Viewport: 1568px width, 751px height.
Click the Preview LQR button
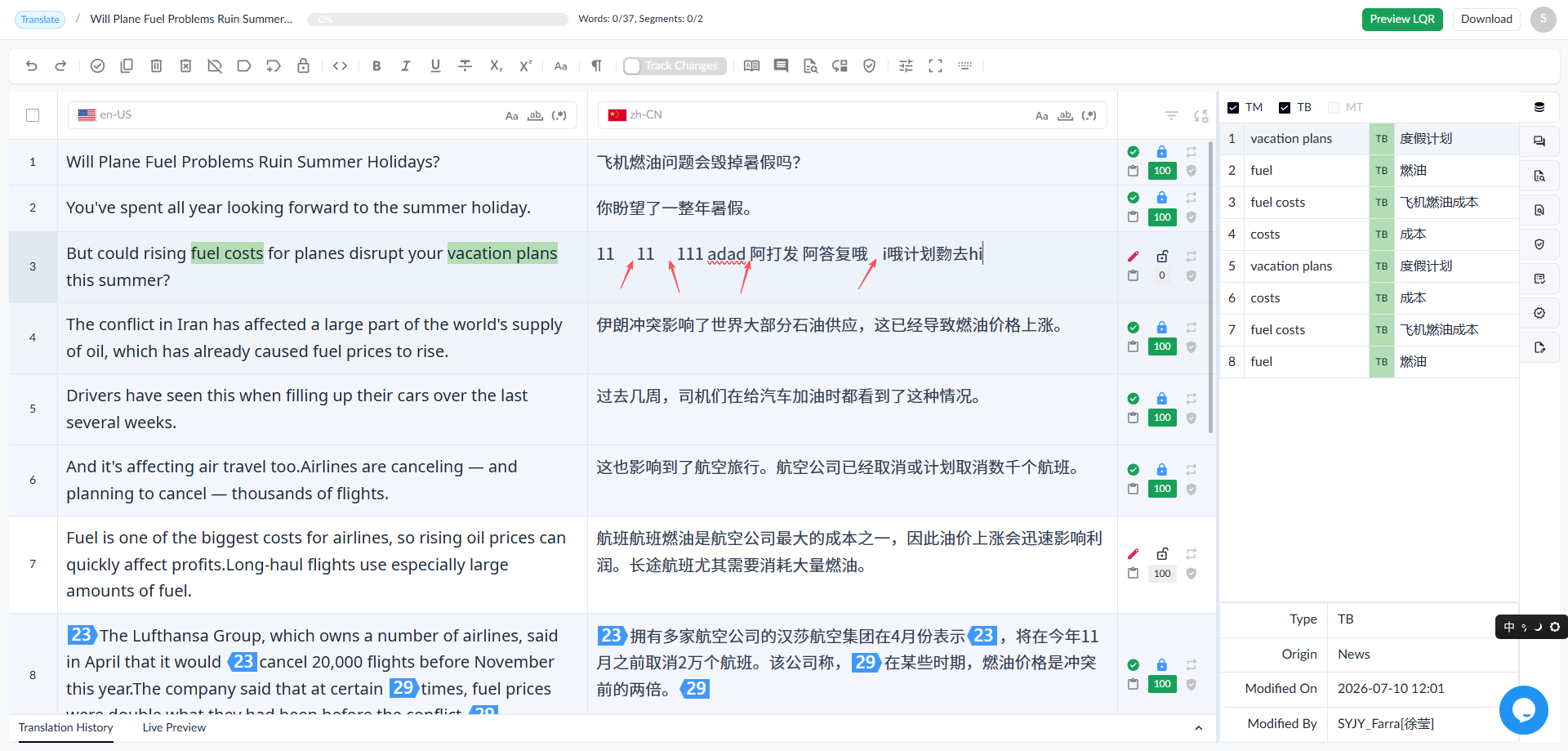(x=1402, y=19)
